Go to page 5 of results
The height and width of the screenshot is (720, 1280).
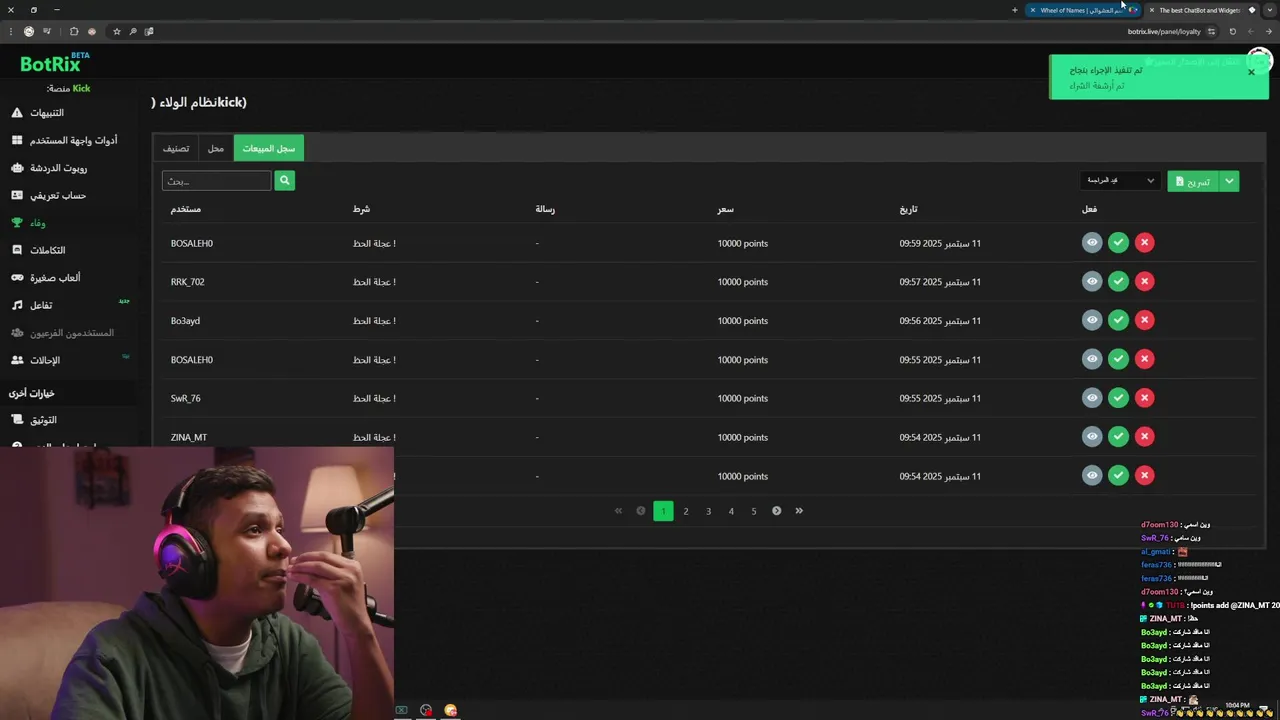754,511
